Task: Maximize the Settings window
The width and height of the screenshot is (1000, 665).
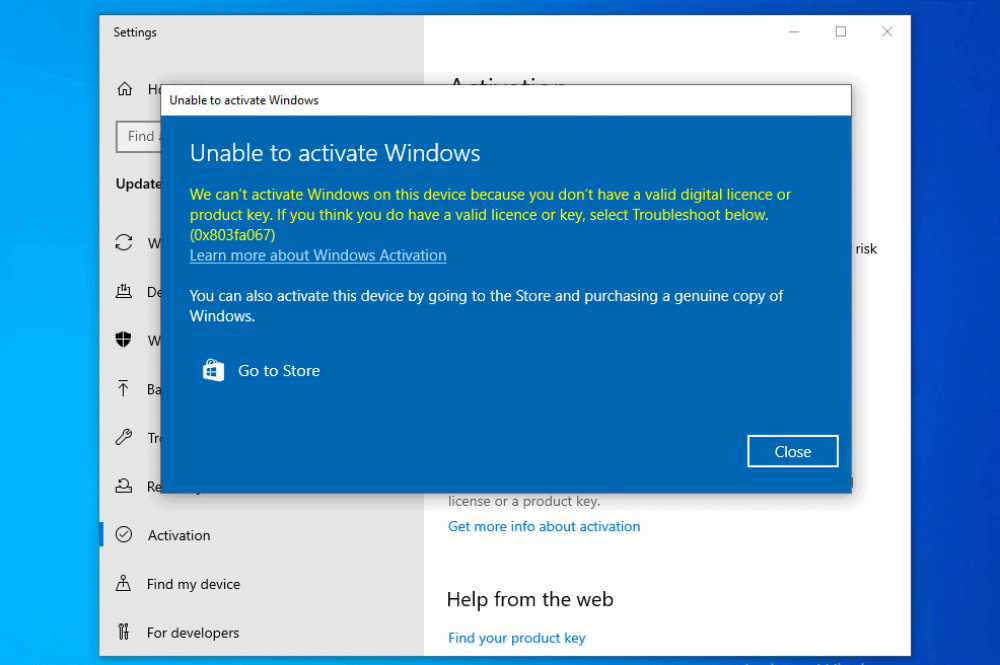Action: point(841,32)
